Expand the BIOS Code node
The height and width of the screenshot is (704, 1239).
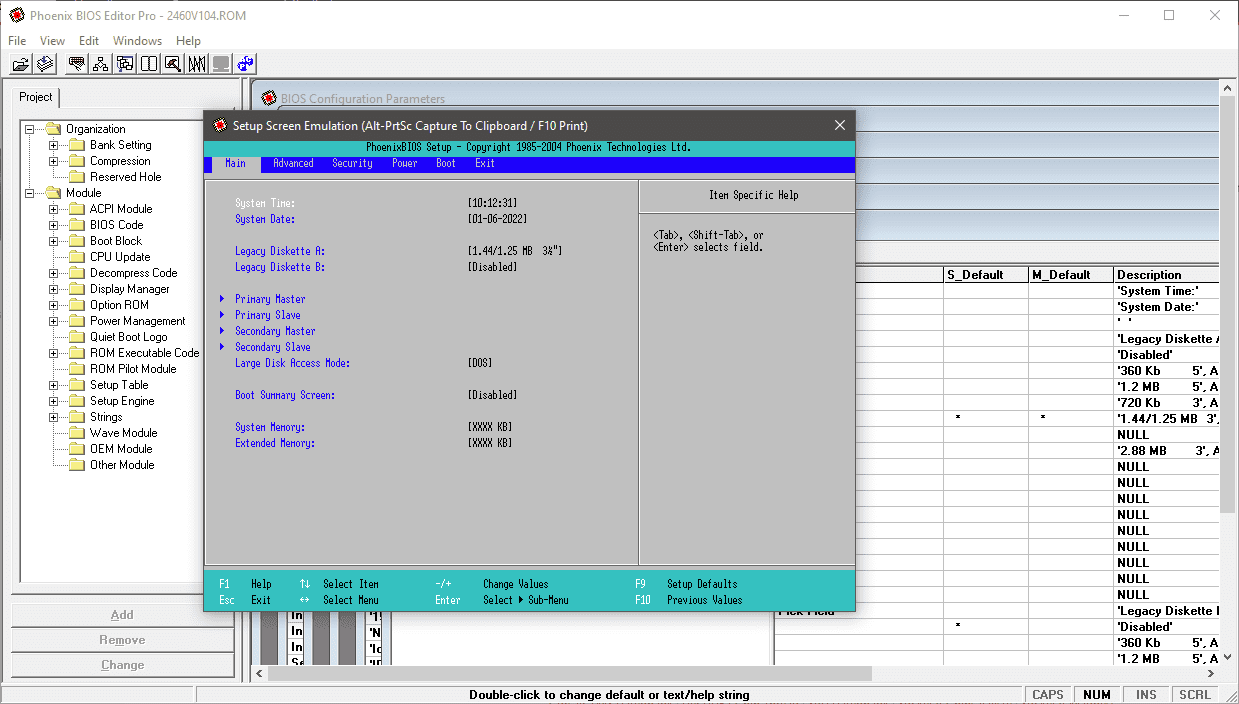[54, 225]
